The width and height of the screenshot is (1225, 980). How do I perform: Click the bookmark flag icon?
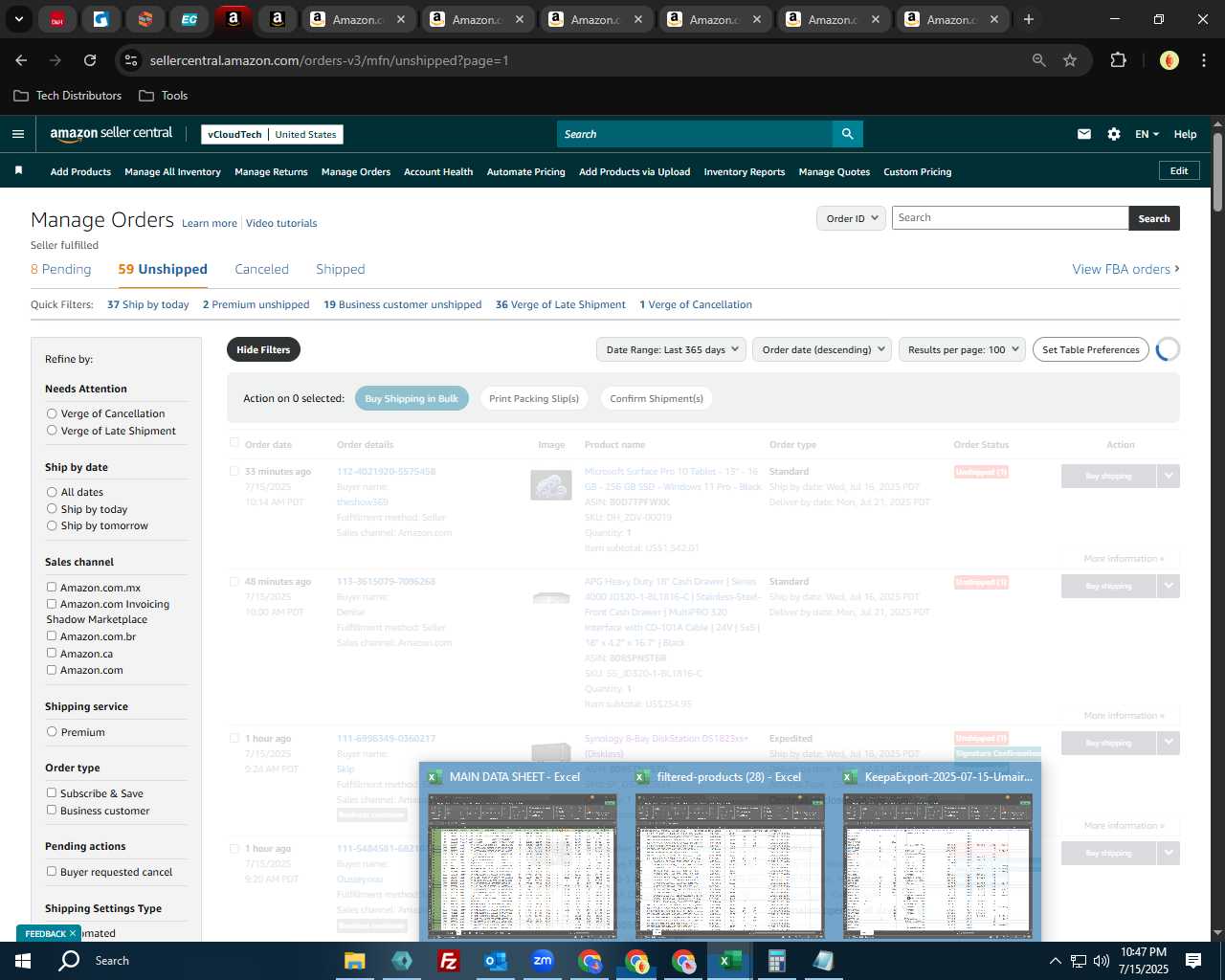pyautogui.click(x=18, y=170)
